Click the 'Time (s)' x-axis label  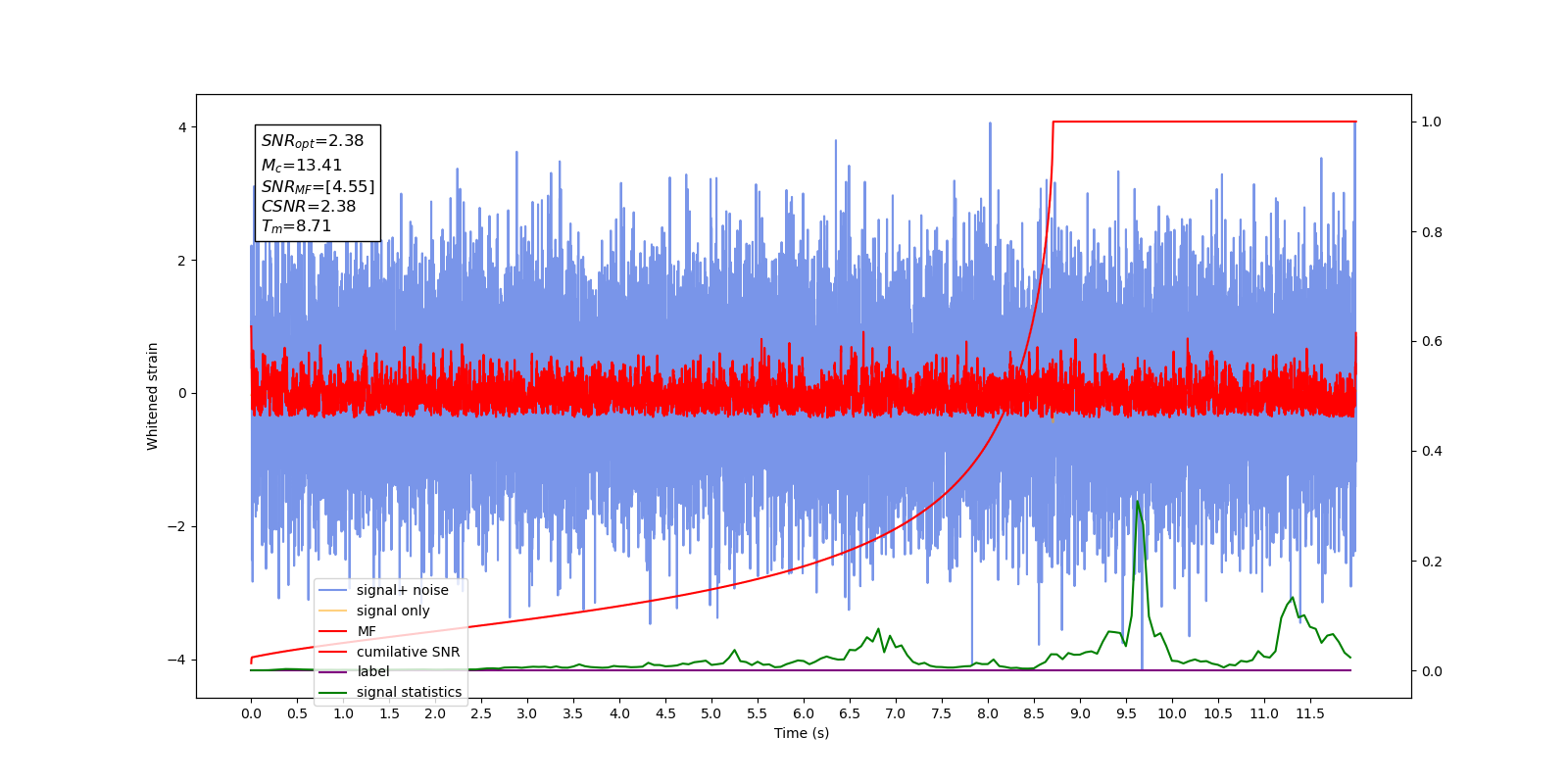[x=802, y=733]
